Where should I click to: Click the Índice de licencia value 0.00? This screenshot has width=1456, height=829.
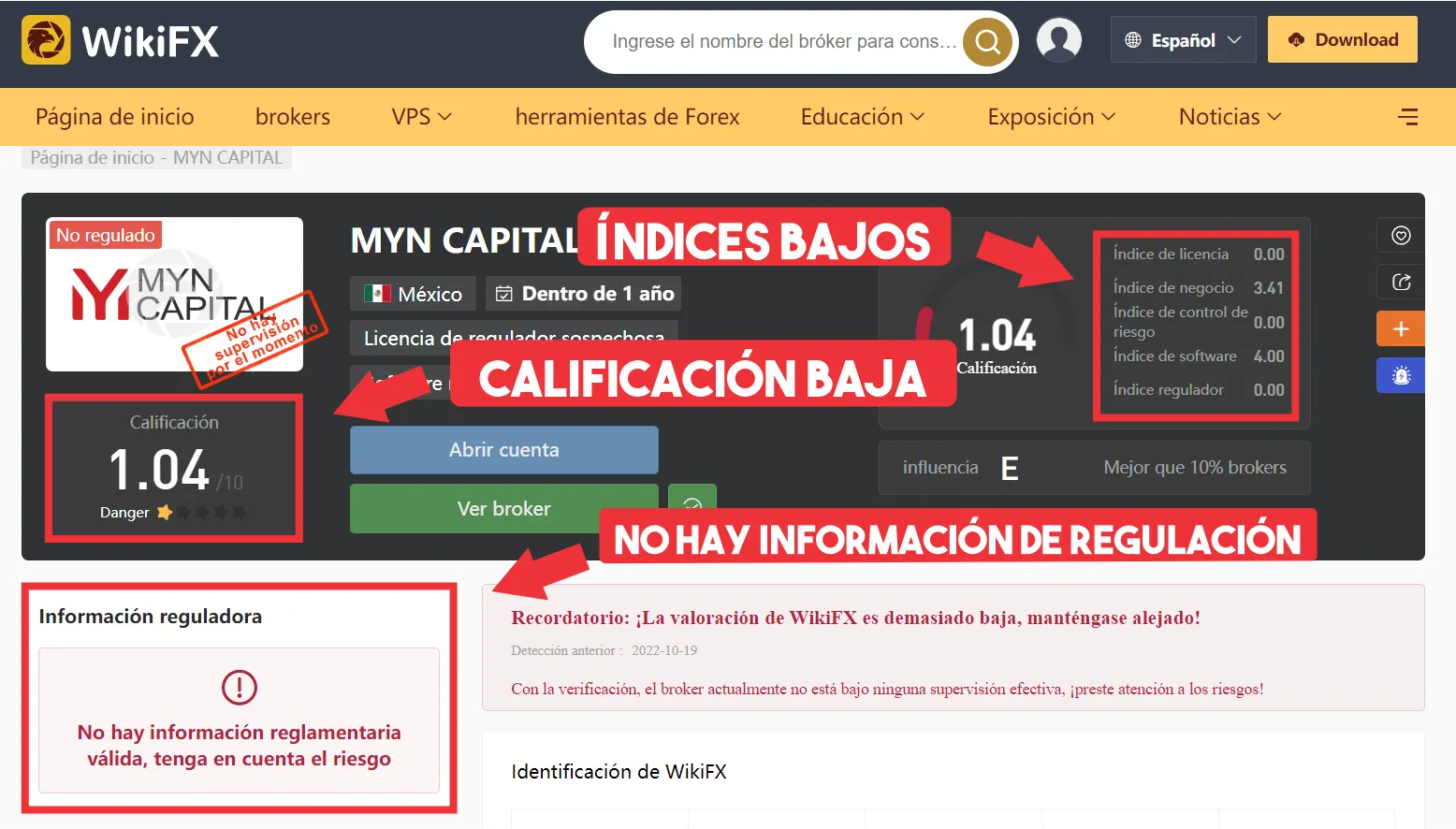pos(1269,255)
